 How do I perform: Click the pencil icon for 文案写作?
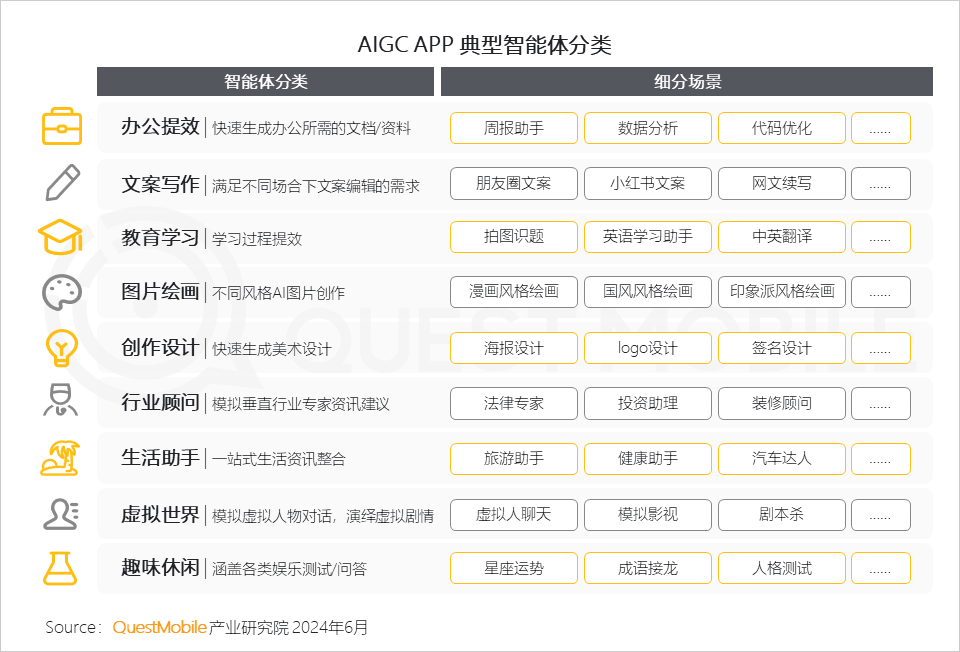tap(61, 183)
